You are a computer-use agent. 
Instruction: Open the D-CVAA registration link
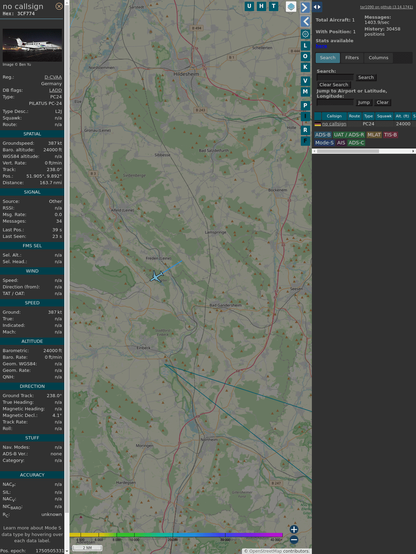coord(53,77)
